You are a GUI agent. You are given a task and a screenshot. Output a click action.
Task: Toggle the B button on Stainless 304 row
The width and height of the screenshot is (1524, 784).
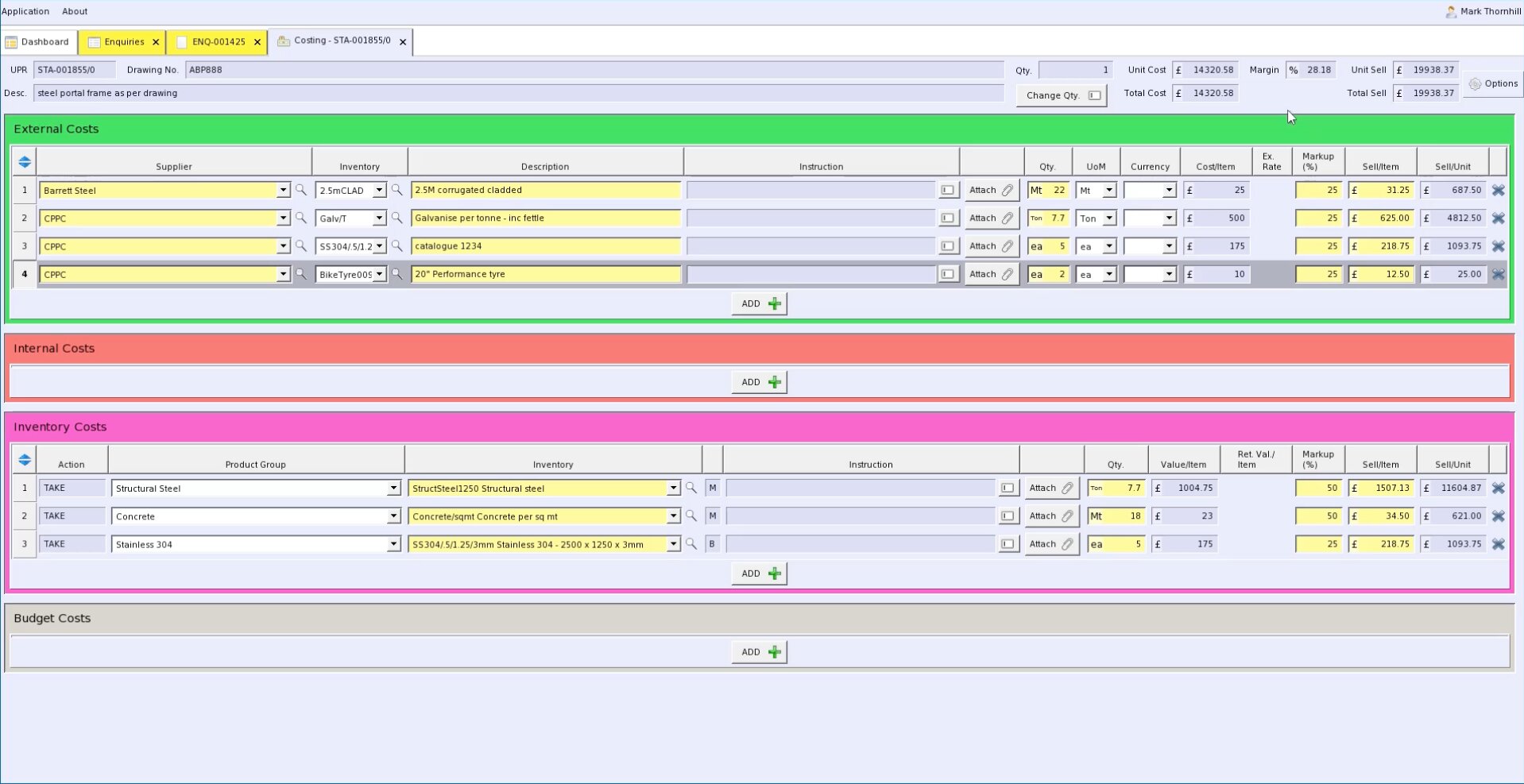712,544
